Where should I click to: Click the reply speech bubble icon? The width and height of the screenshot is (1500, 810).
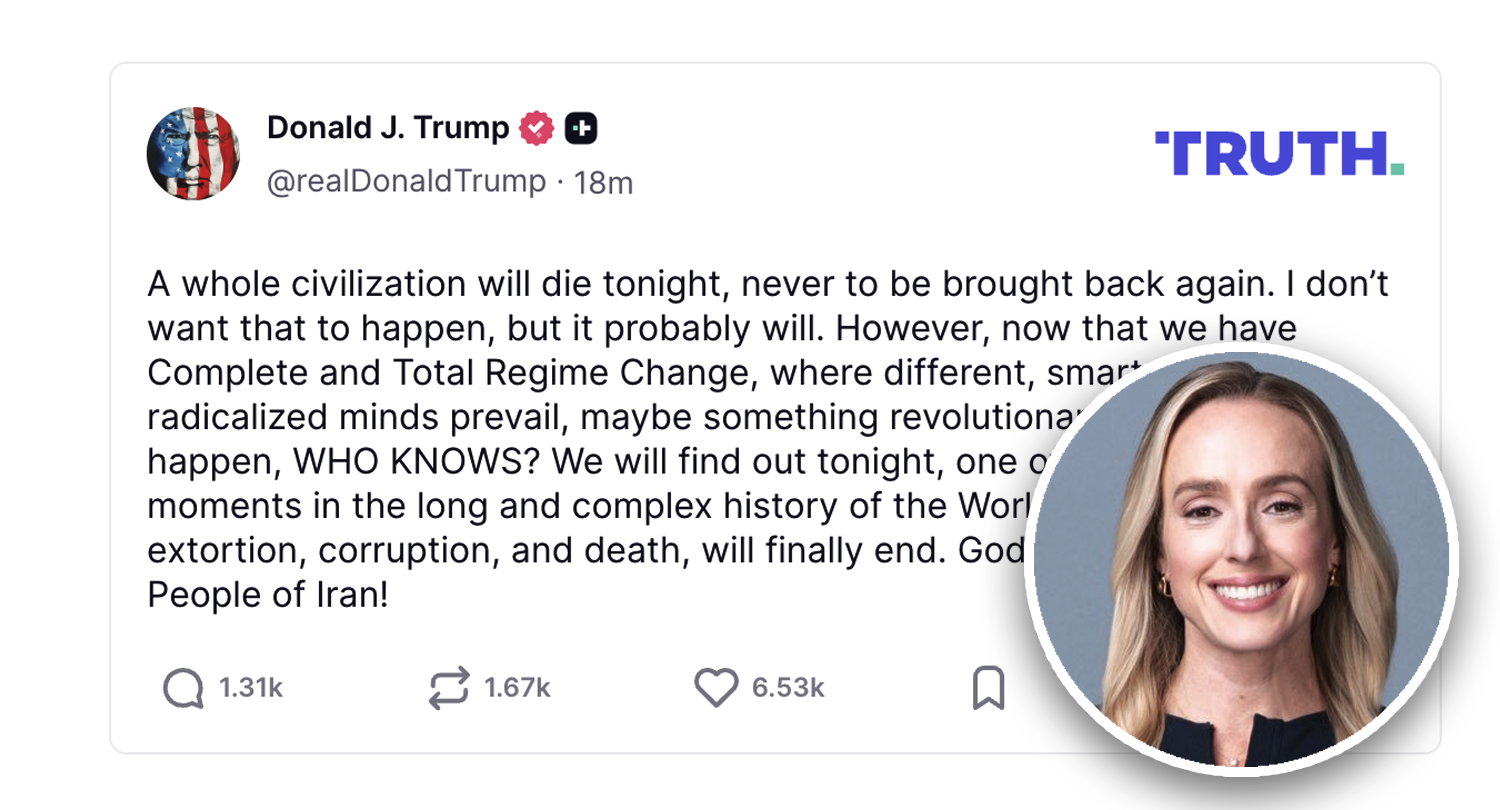point(185,686)
